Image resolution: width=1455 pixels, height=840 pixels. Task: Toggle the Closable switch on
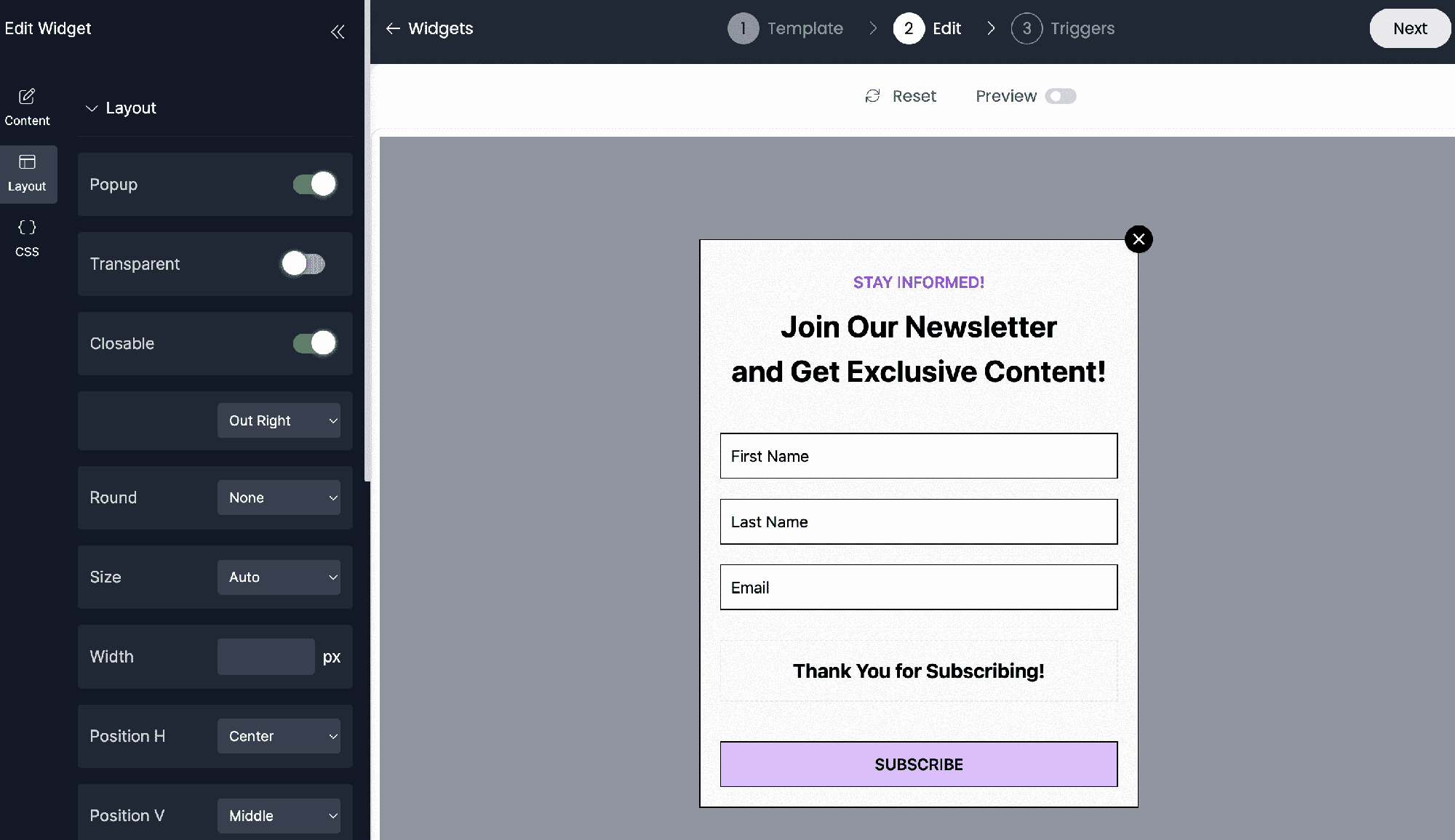pyautogui.click(x=314, y=343)
